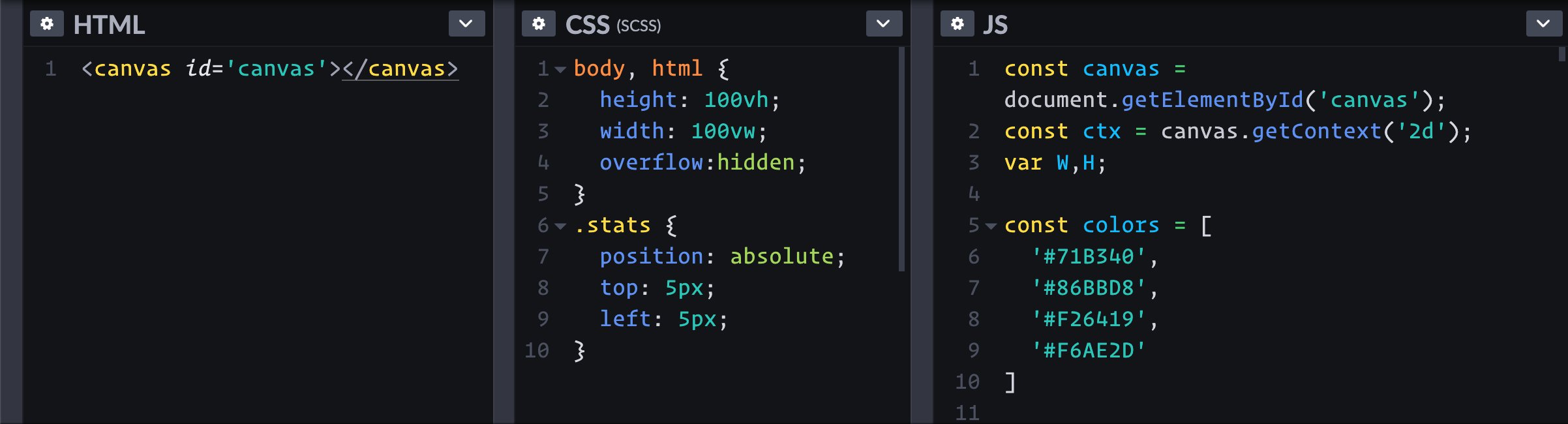Open the CSS panel settings gear

(538, 24)
